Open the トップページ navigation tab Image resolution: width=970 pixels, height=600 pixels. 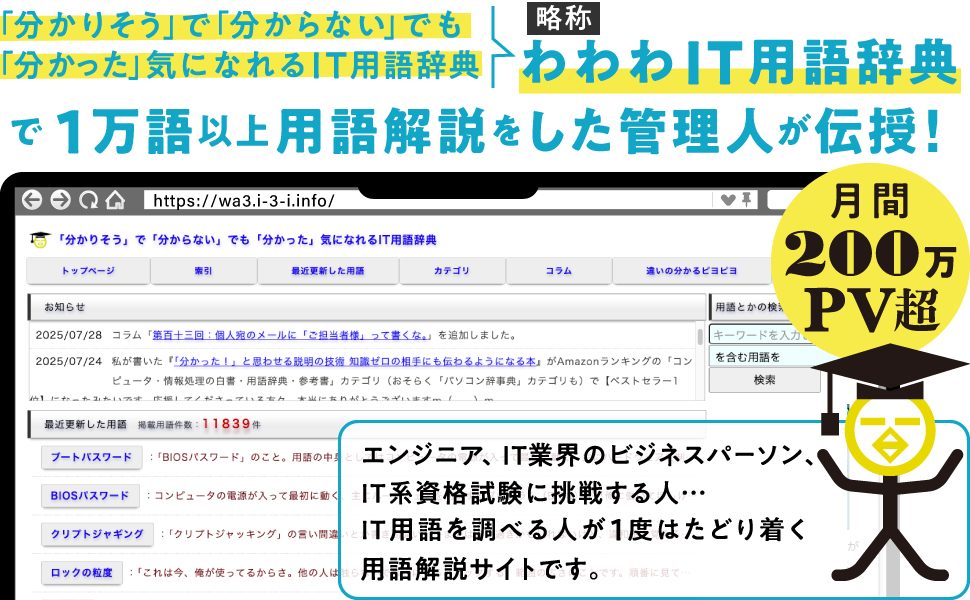pos(88,271)
